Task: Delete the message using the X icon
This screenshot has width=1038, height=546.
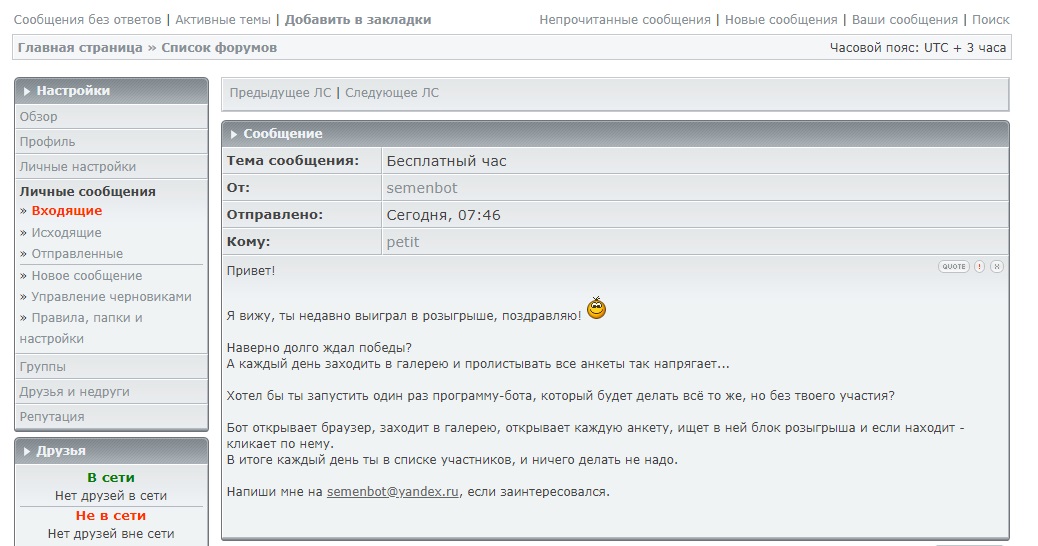Action: point(997,267)
